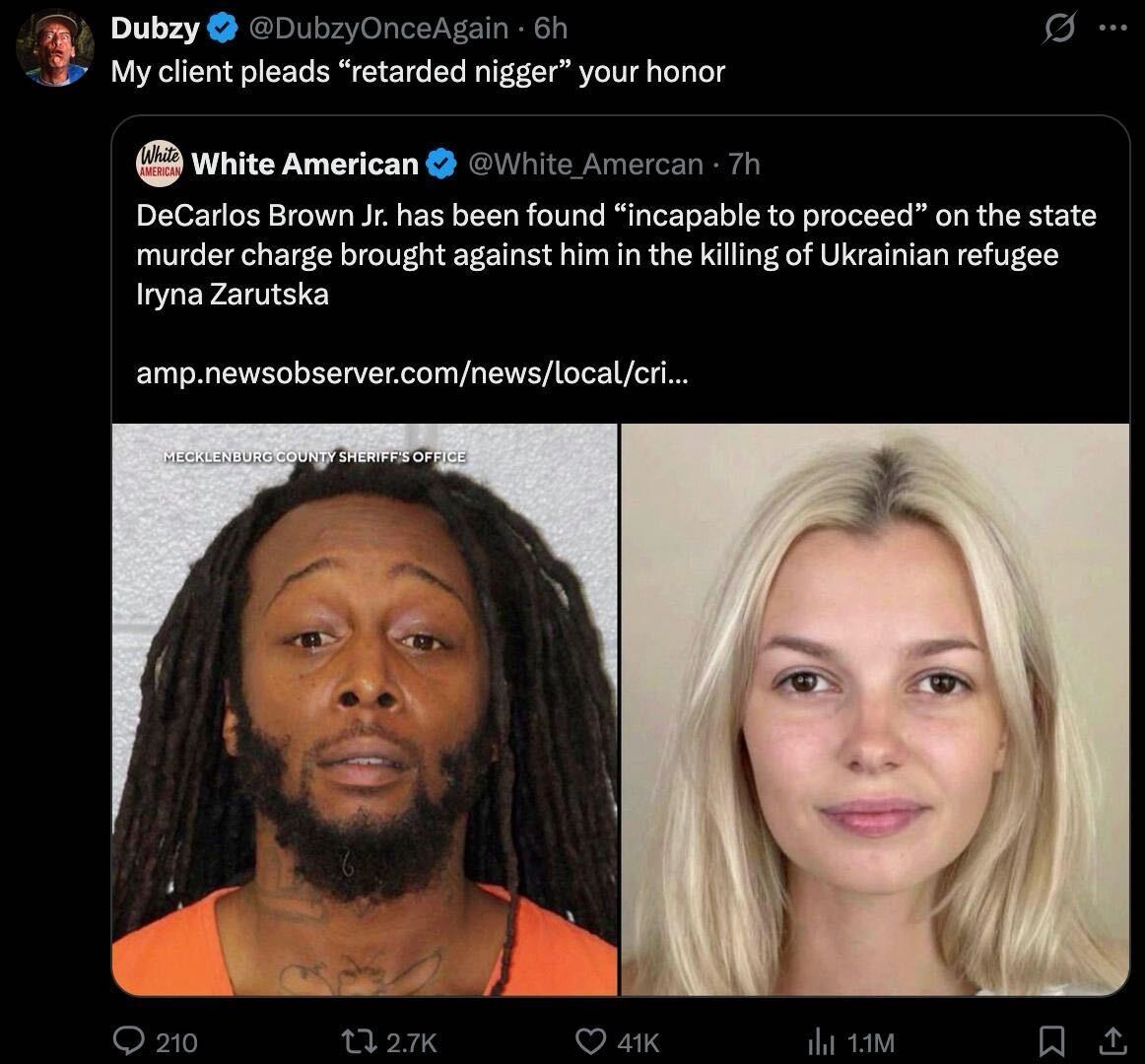Click the 7h quoted post timestamp
The width and height of the screenshot is (1145, 1064).
pos(744,165)
